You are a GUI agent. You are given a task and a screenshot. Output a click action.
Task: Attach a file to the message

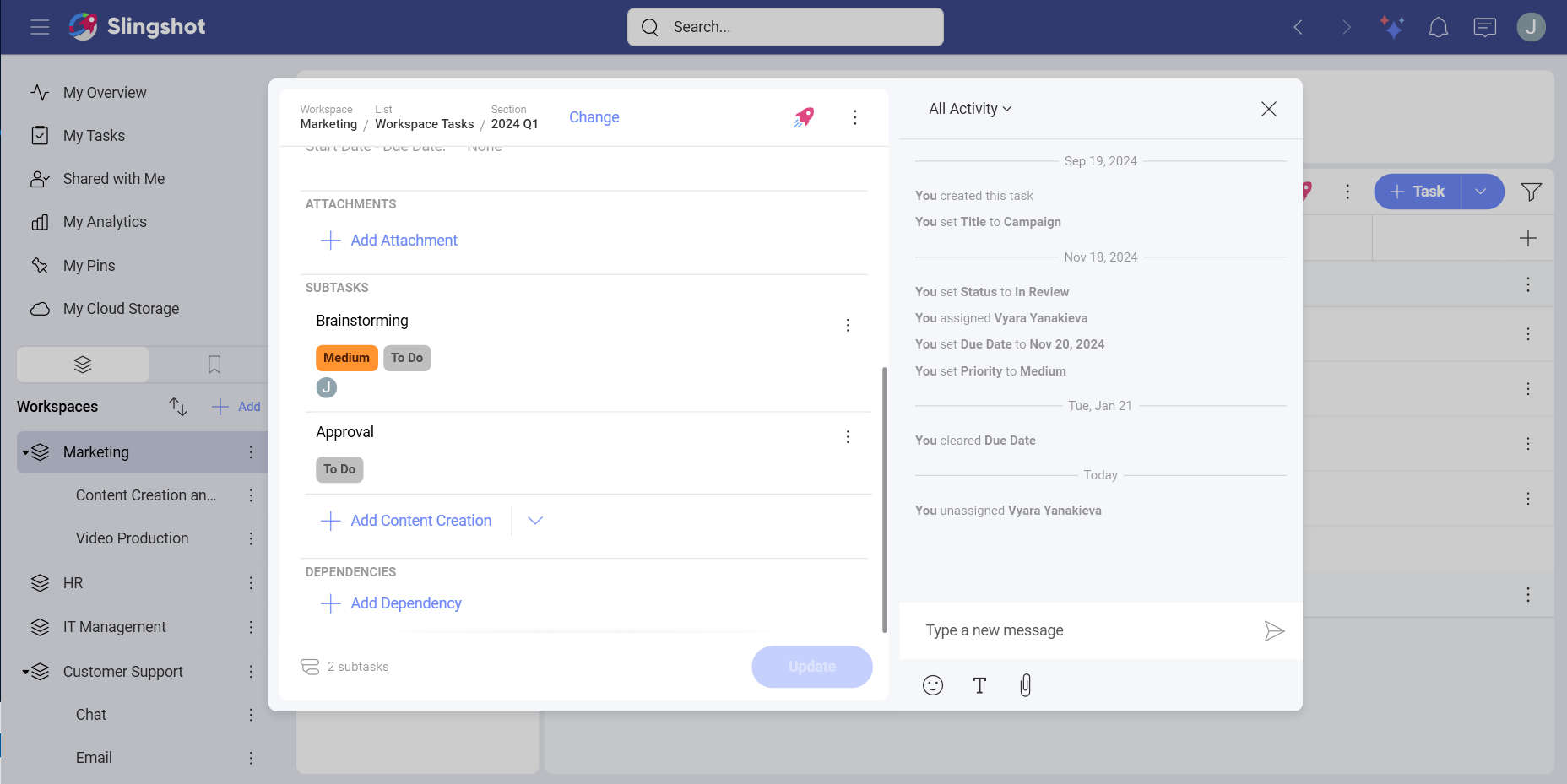[x=1025, y=685]
